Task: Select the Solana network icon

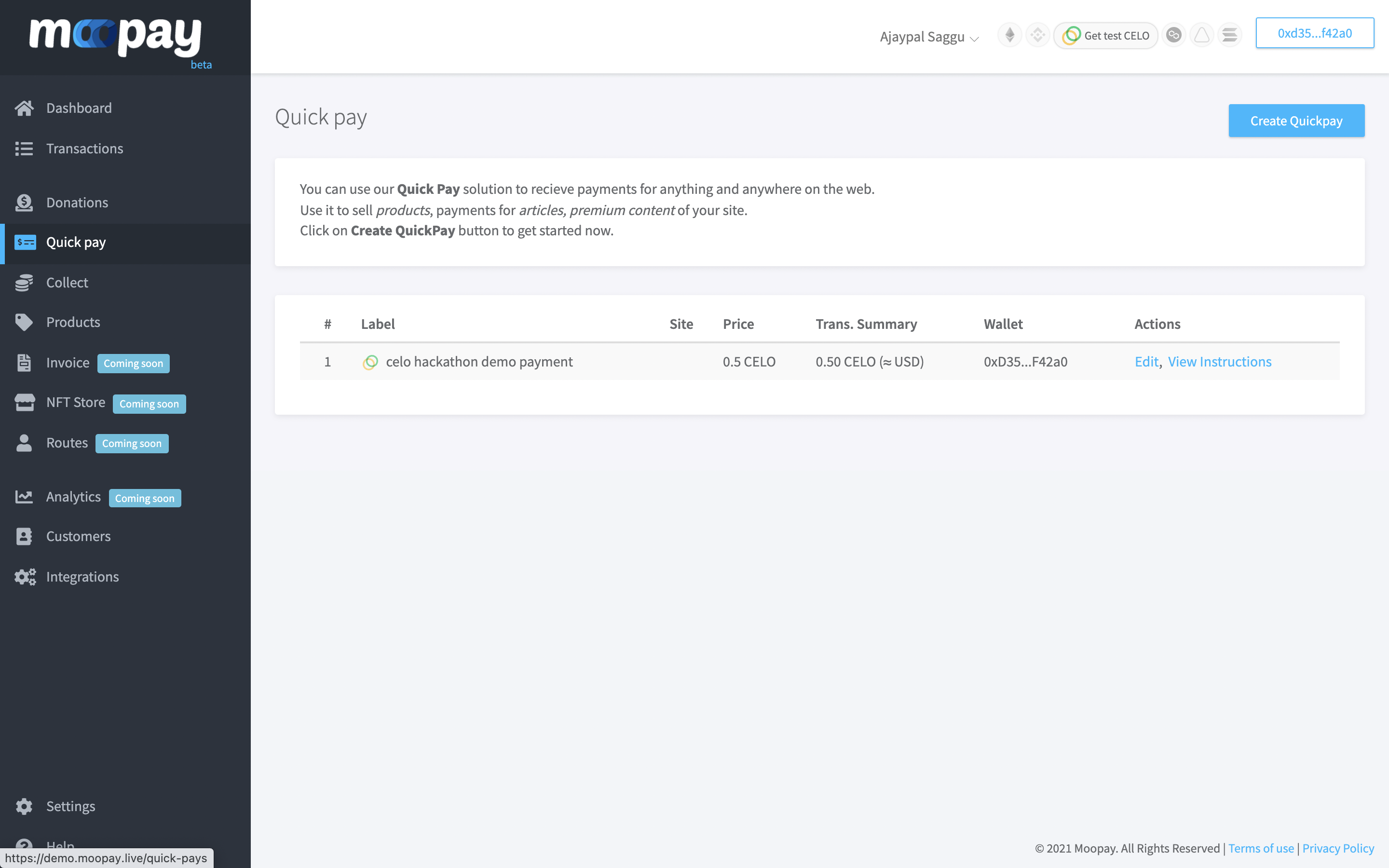Action: (1229, 36)
